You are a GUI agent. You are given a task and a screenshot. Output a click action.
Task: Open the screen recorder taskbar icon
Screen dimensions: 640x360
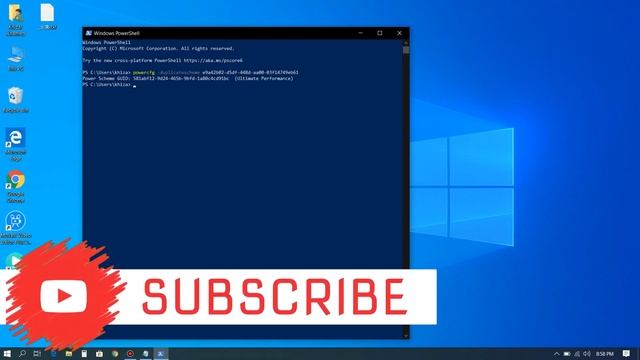tap(130, 353)
